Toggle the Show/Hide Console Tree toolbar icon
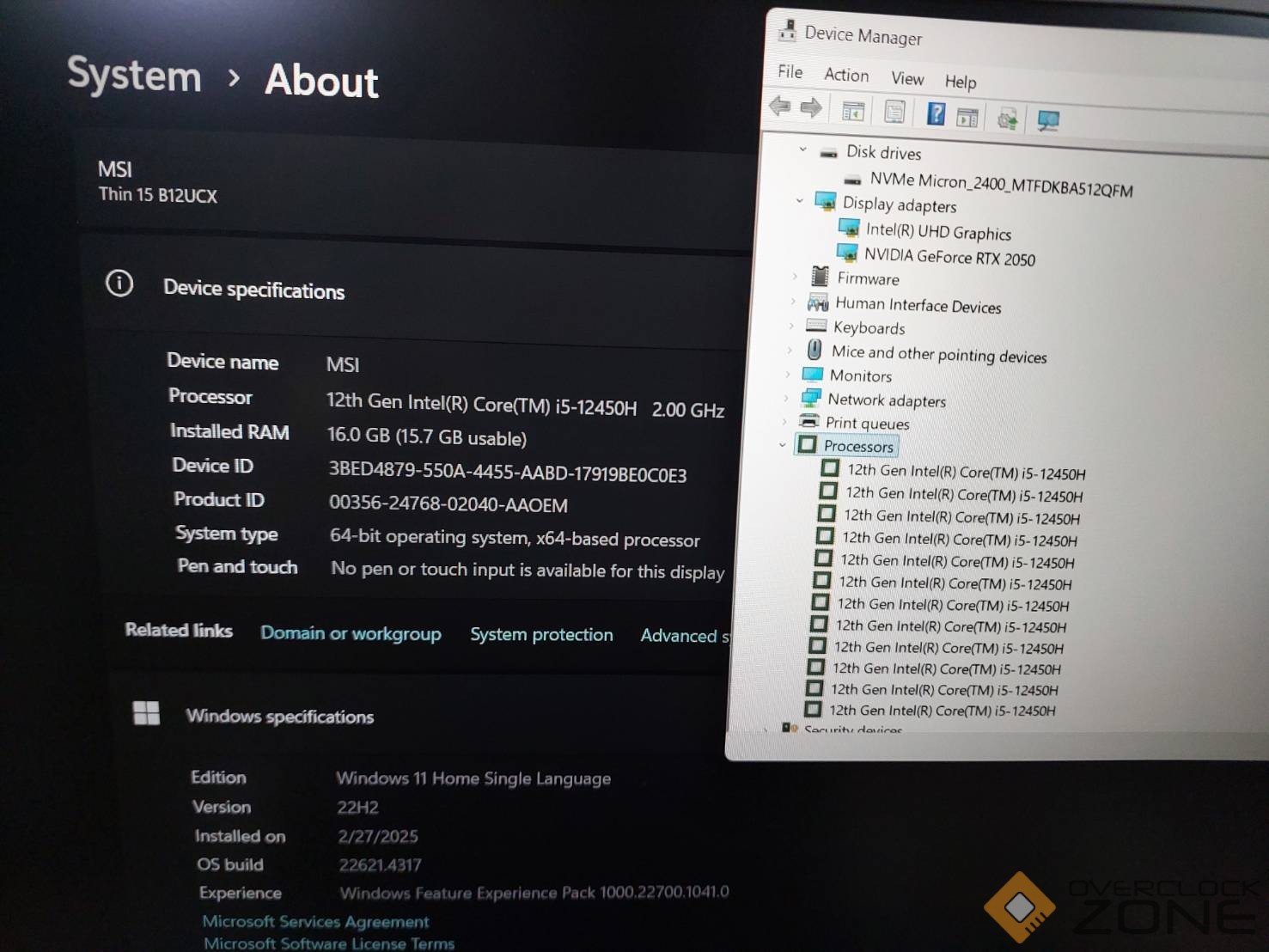Viewport: 1269px width, 952px height. click(853, 111)
